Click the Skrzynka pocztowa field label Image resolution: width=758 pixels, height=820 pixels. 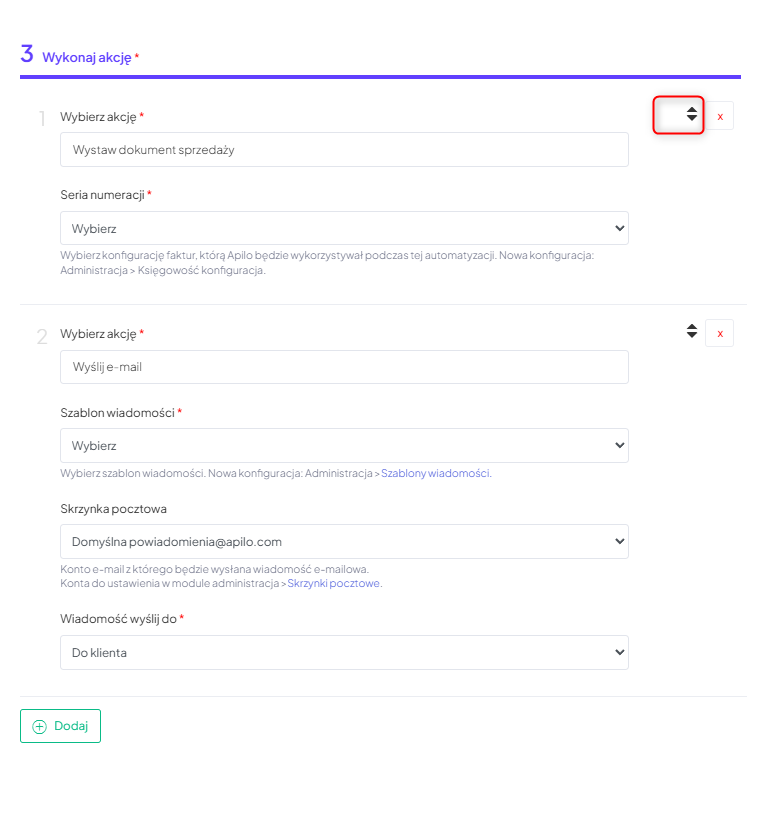click(113, 508)
